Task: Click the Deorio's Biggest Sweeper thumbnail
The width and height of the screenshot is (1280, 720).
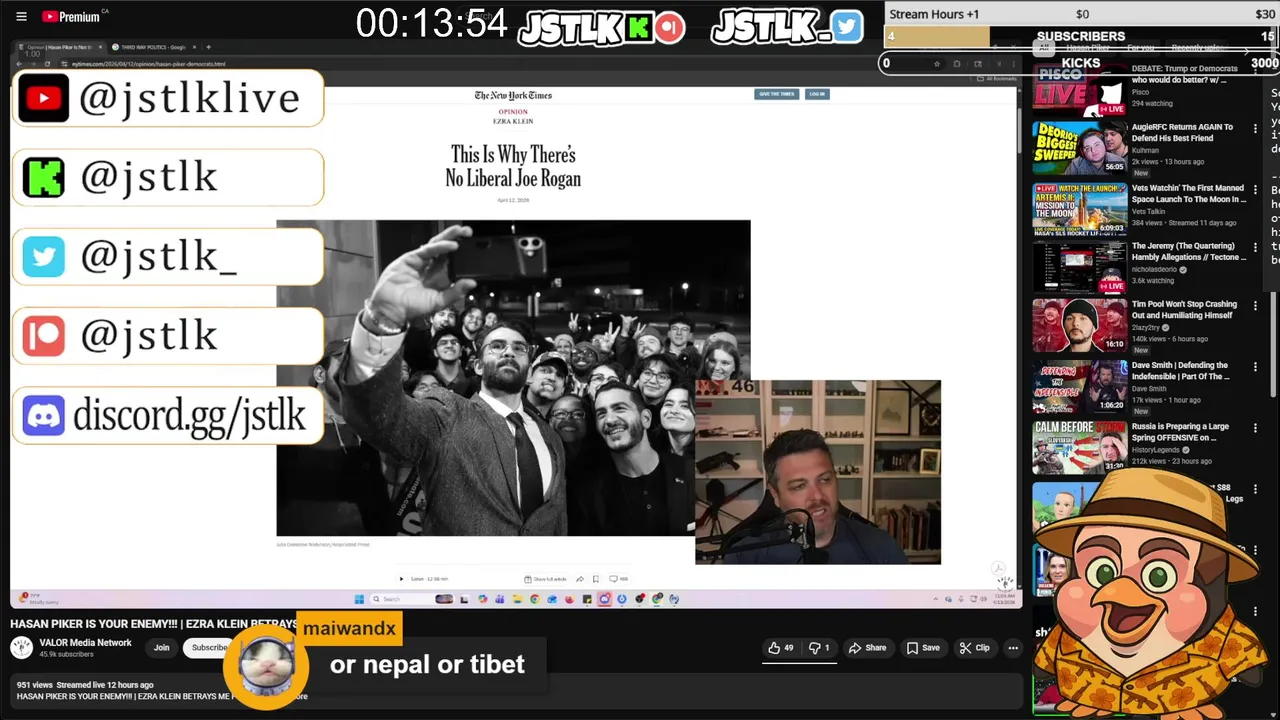Action: 1080,148
